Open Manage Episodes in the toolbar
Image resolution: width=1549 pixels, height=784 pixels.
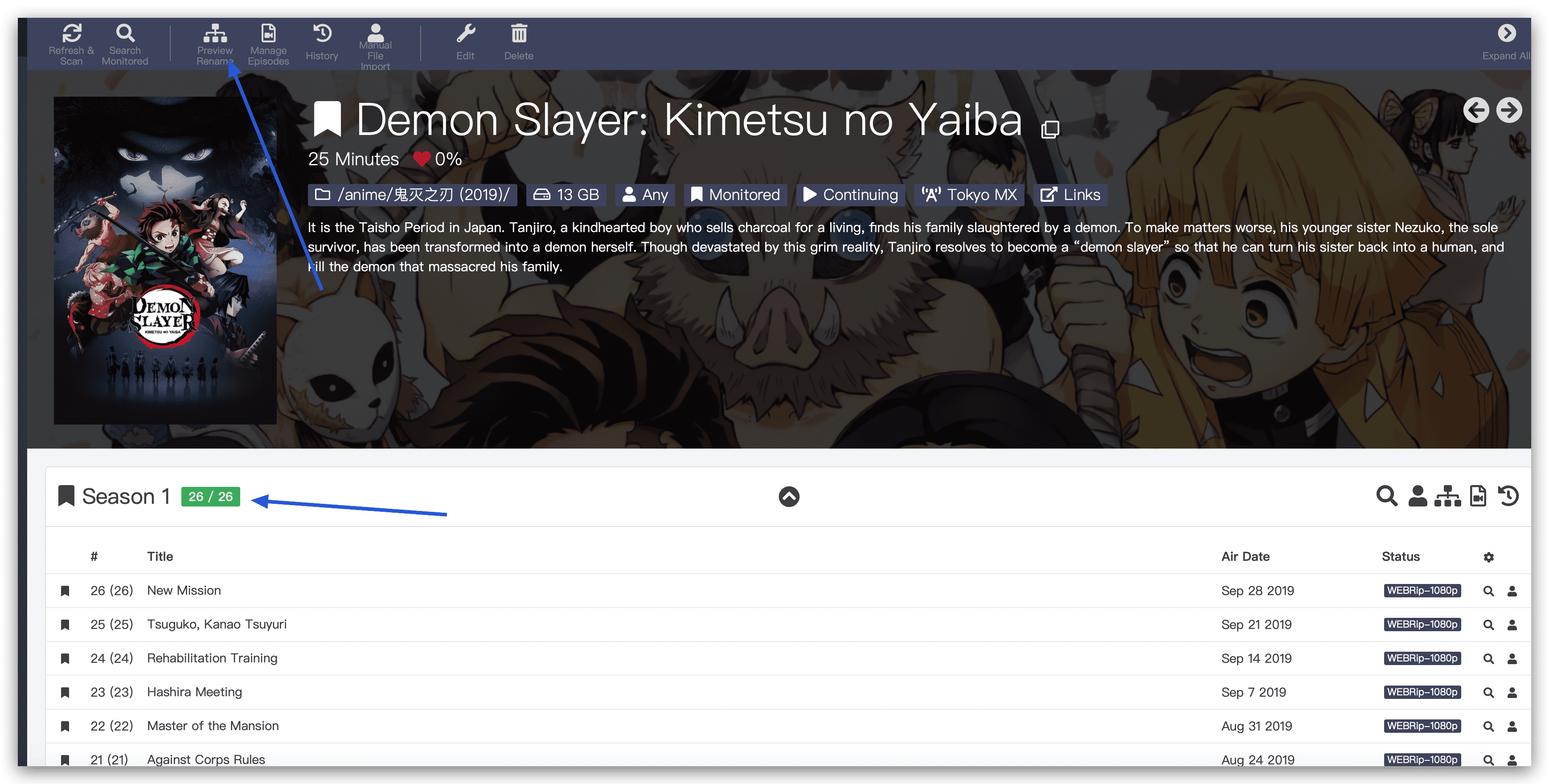tap(268, 44)
